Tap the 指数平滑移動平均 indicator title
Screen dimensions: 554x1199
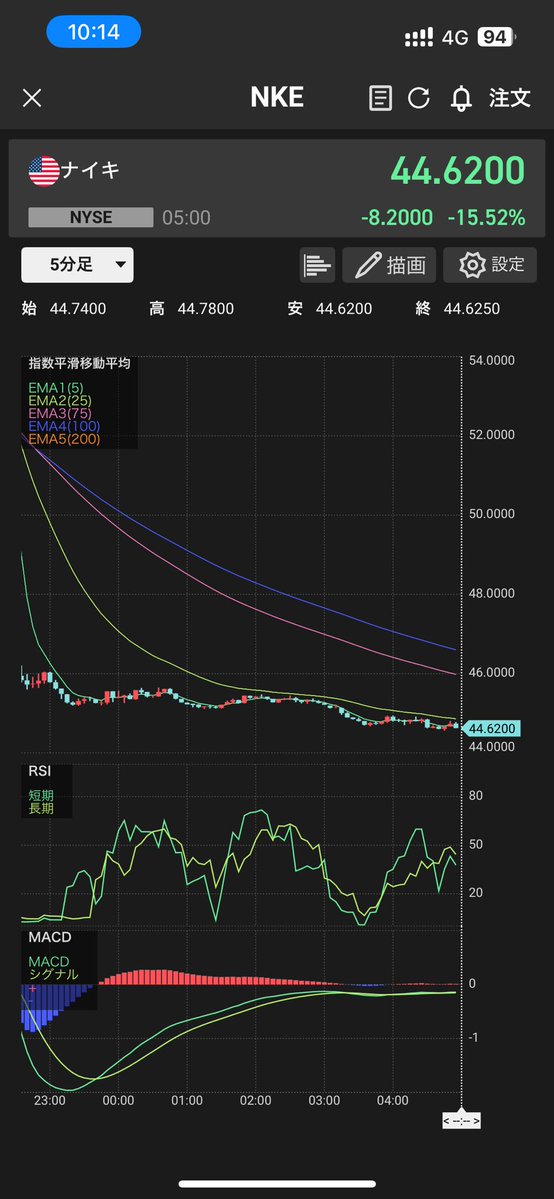point(80,363)
